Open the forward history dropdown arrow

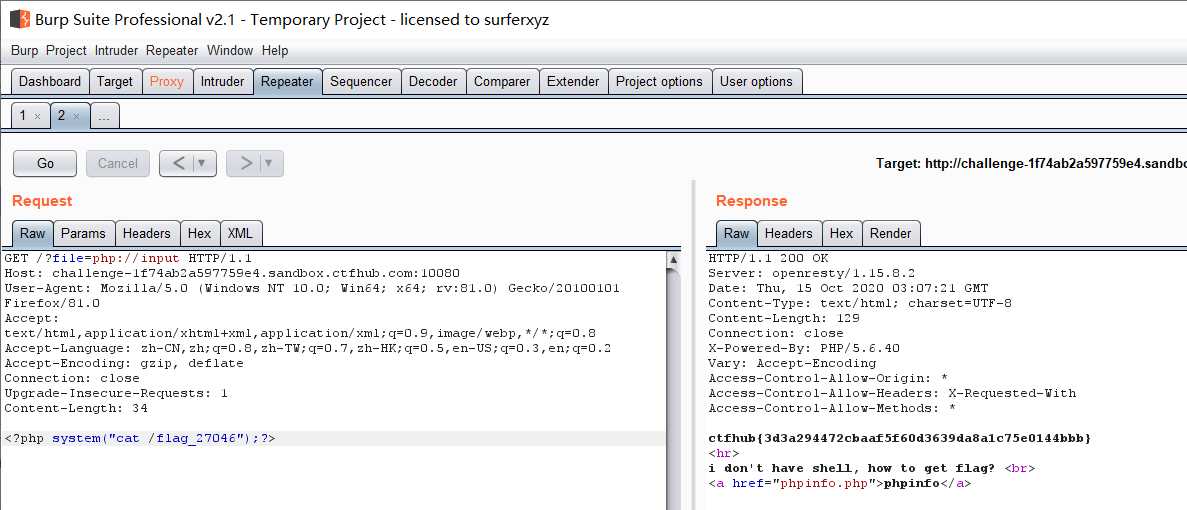[269, 163]
